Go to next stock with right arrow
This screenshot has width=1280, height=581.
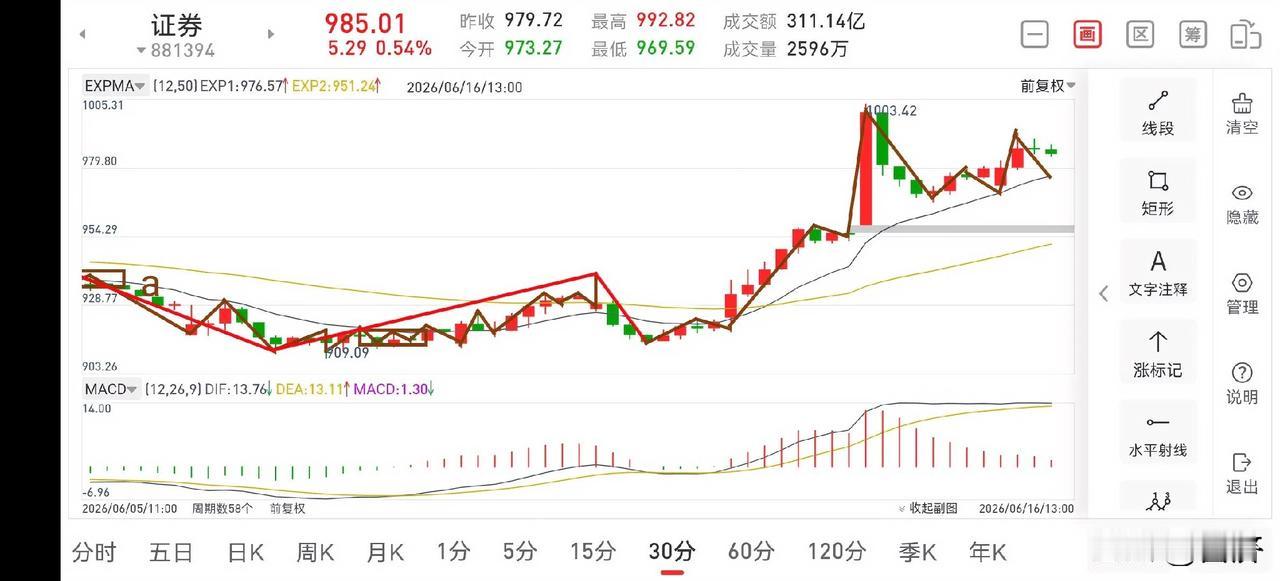[x=270, y=34]
